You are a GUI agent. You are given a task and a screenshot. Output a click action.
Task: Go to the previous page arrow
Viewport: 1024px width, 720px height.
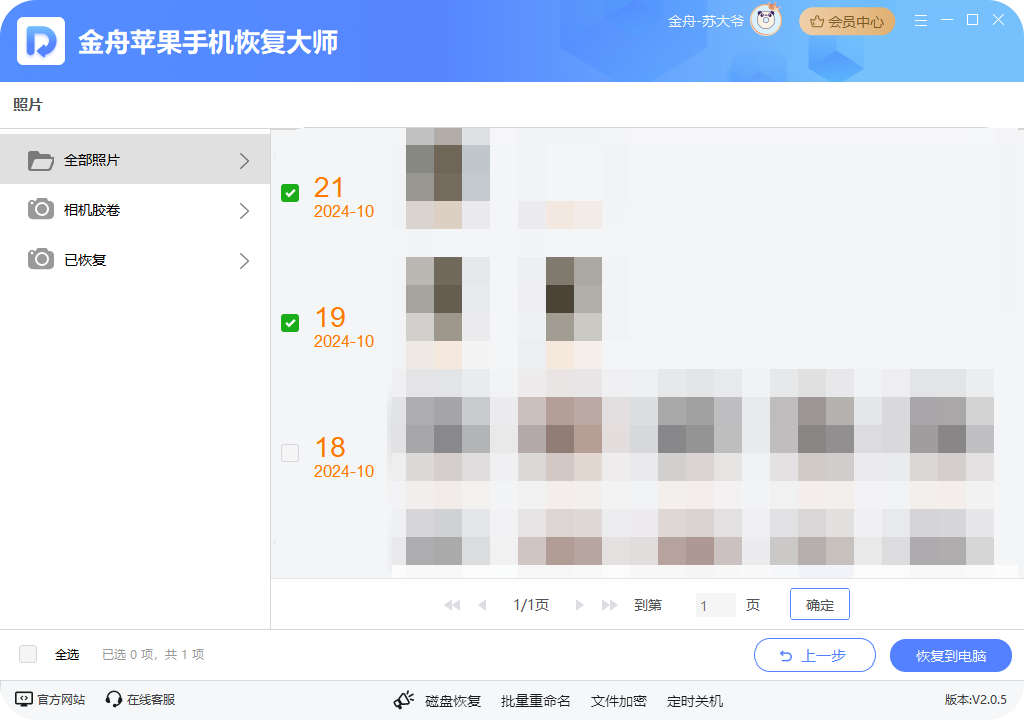point(482,605)
